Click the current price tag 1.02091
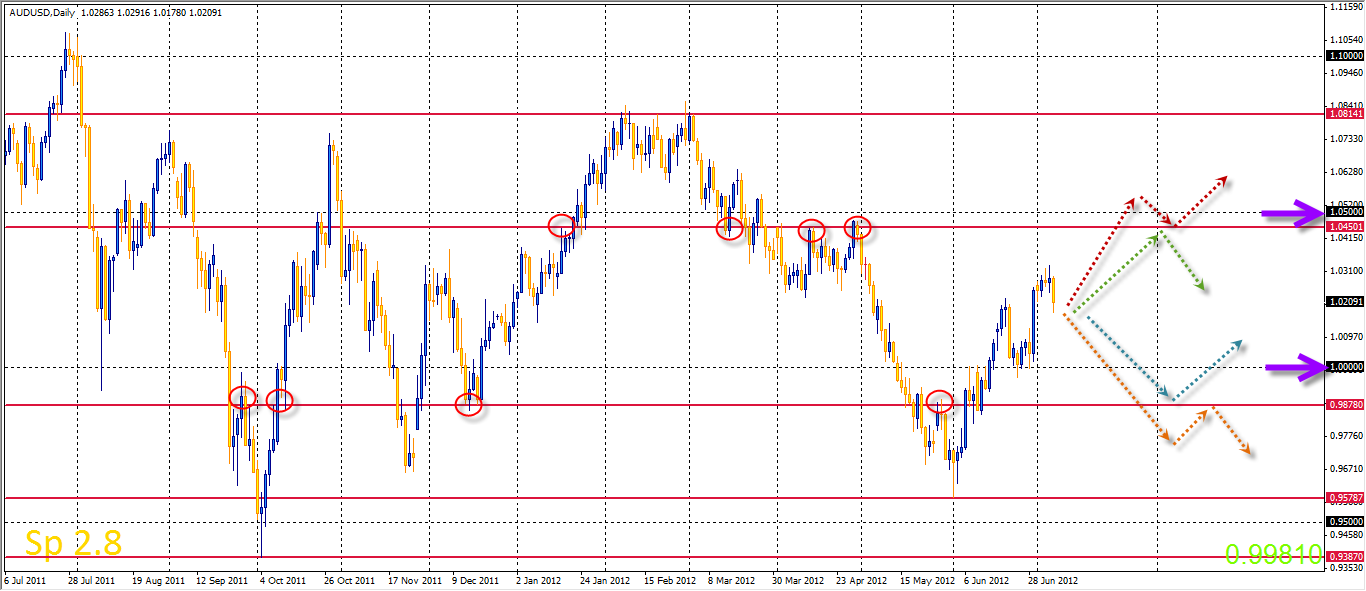Screen dimensions: 1366x591 [1344, 301]
